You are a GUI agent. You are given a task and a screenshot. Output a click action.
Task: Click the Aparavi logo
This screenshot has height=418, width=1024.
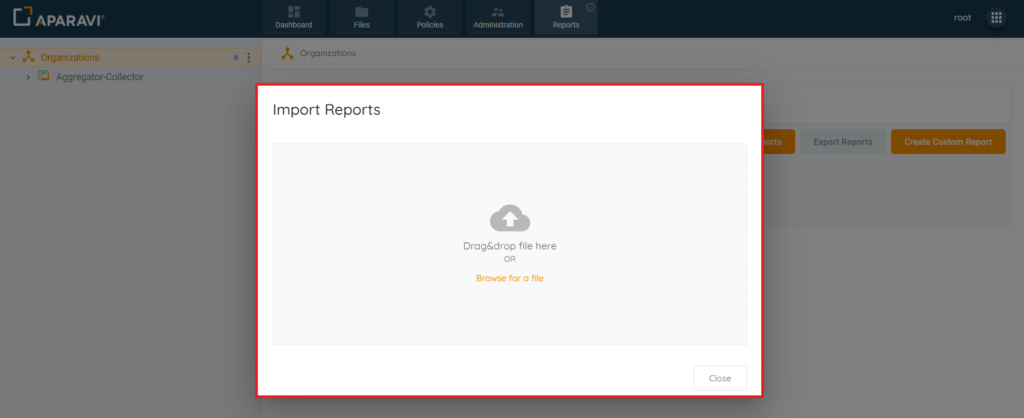pos(58,18)
